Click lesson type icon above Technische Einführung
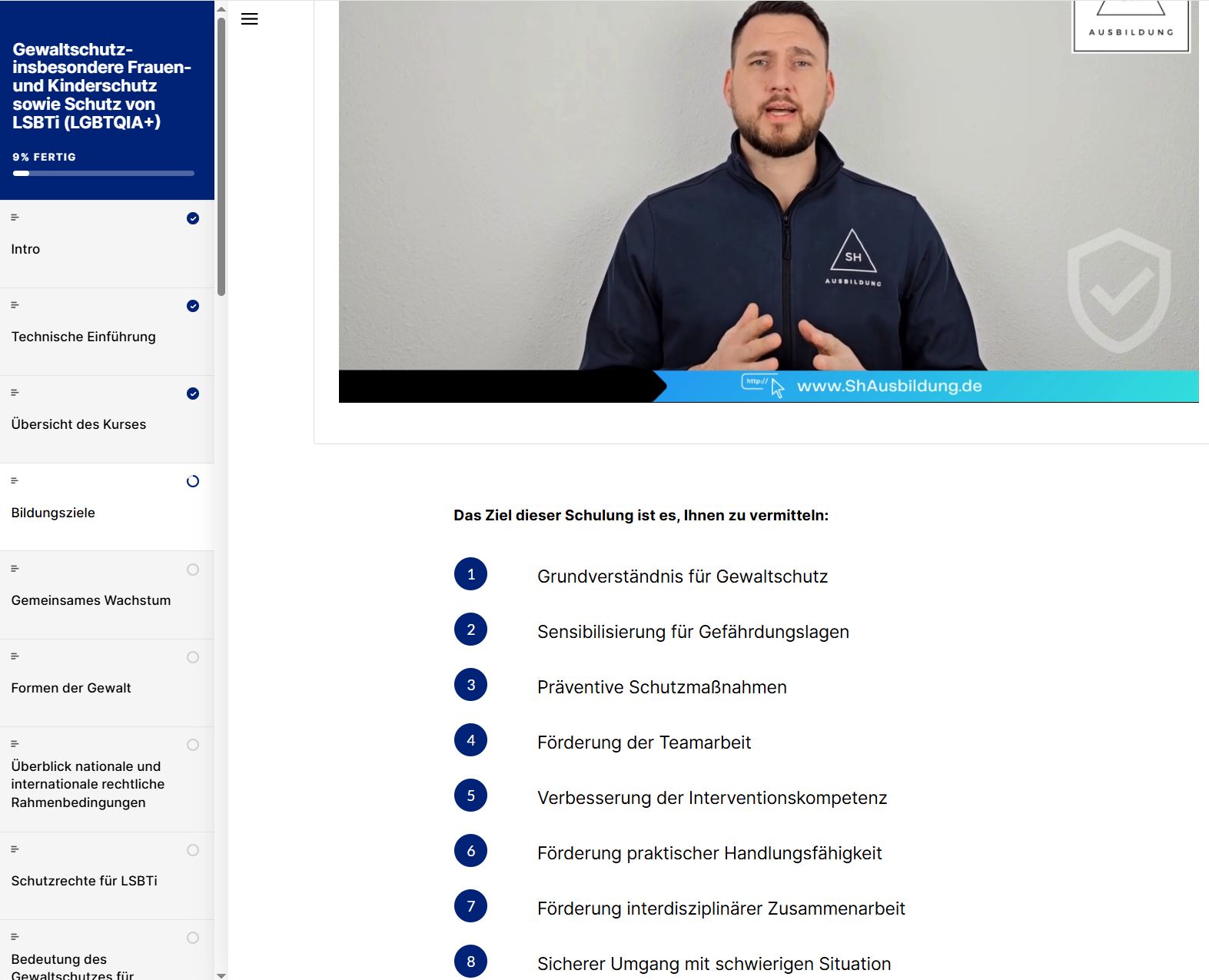Image resolution: width=1209 pixels, height=980 pixels. coord(15,305)
